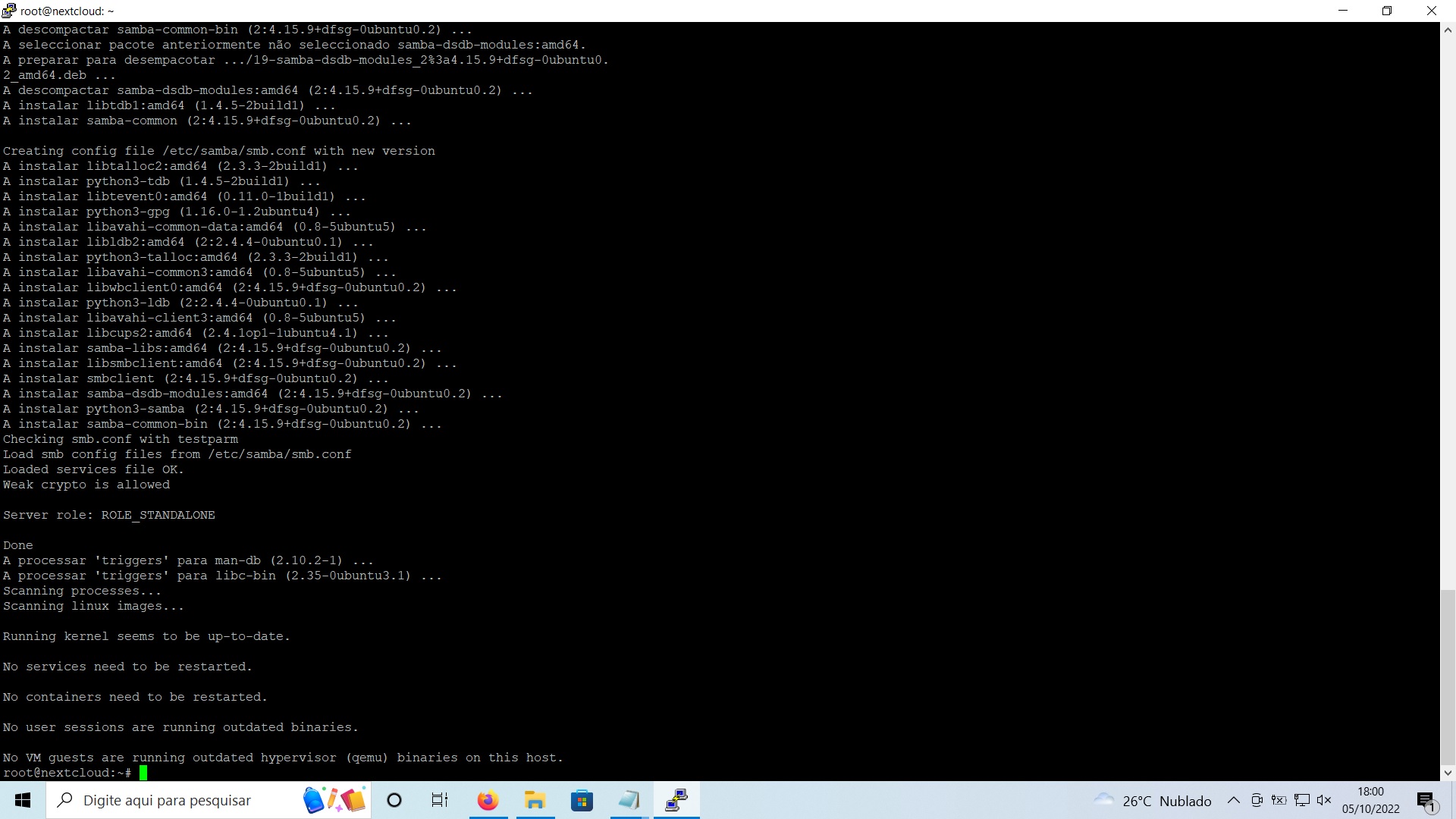Click the taskbar search box

click(x=190, y=800)
